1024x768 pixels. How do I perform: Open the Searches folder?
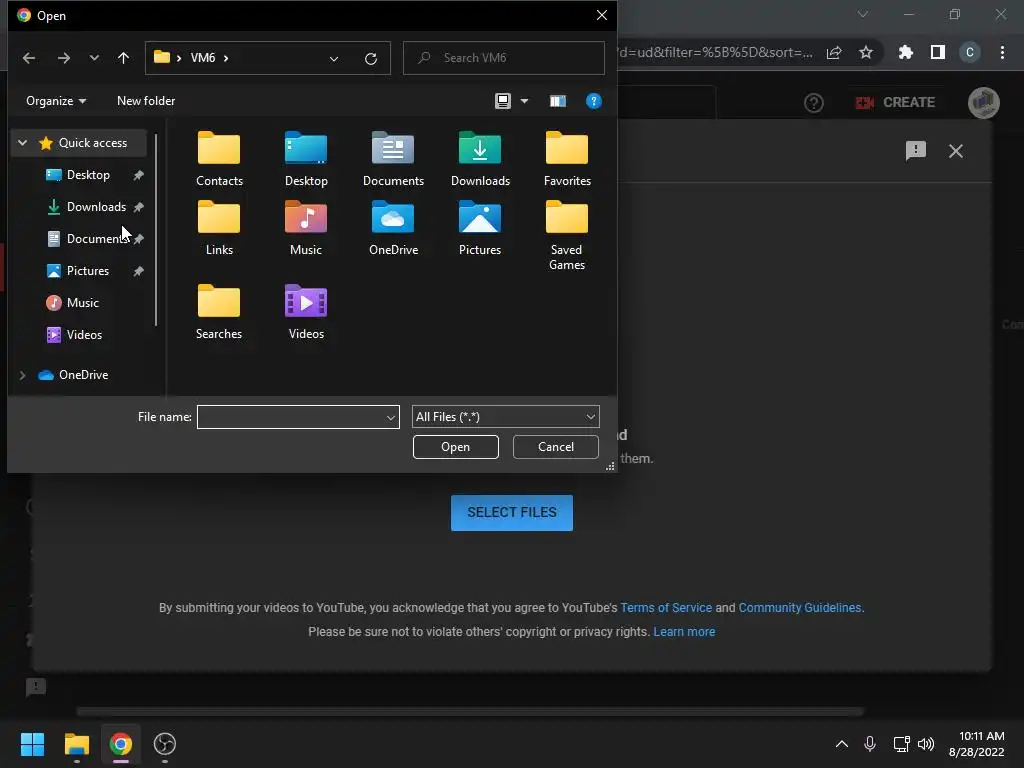pos(219,312)
